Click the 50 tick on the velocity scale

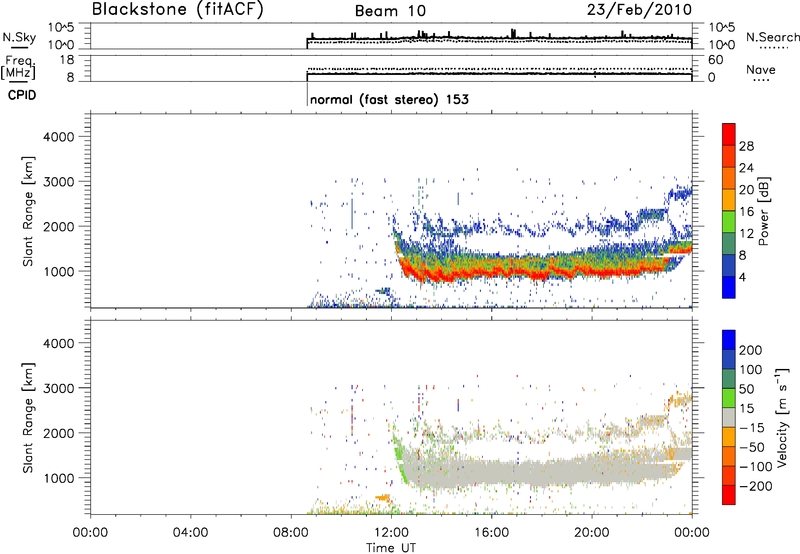[746, 389]
